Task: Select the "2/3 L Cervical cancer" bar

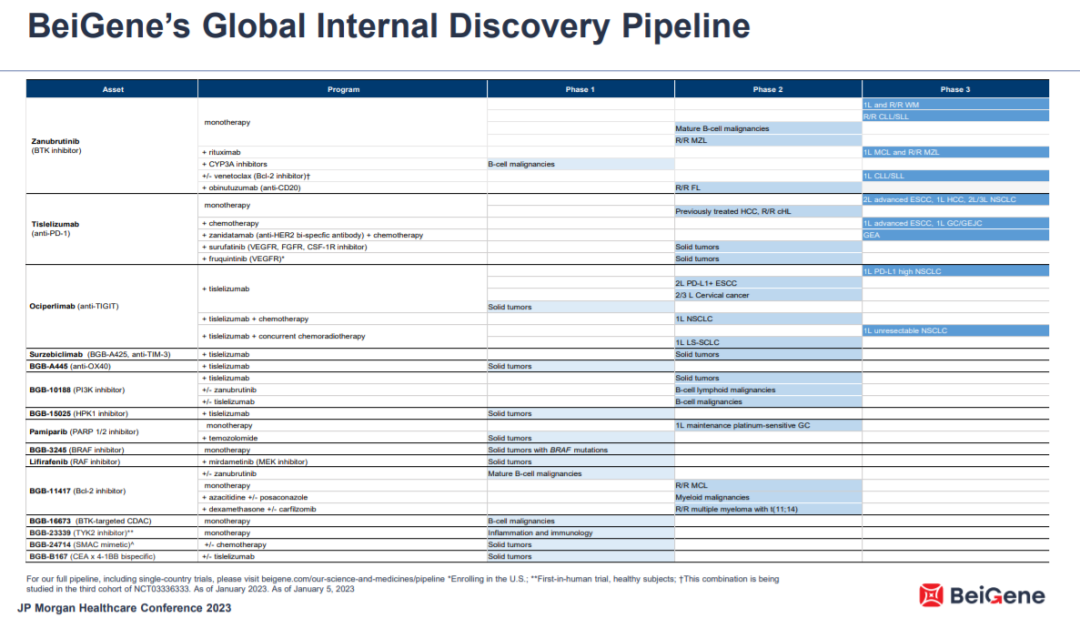Action: tap(768, 295)
